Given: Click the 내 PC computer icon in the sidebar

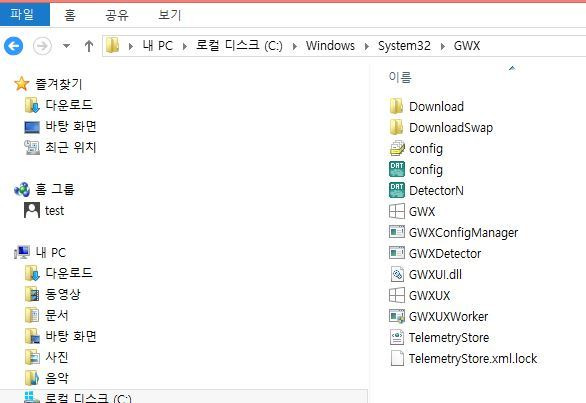Looking at the screenshot, I should click(22, 252).
